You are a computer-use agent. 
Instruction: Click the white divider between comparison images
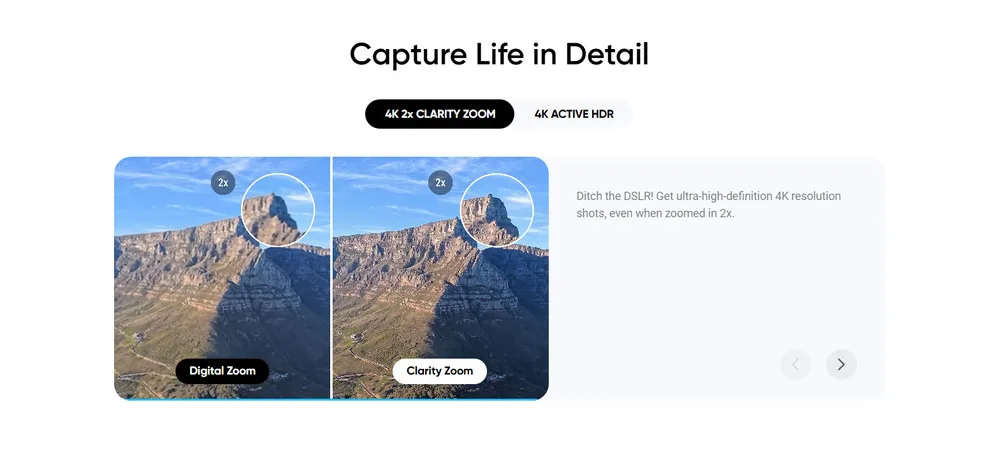[x=331, y=278]
